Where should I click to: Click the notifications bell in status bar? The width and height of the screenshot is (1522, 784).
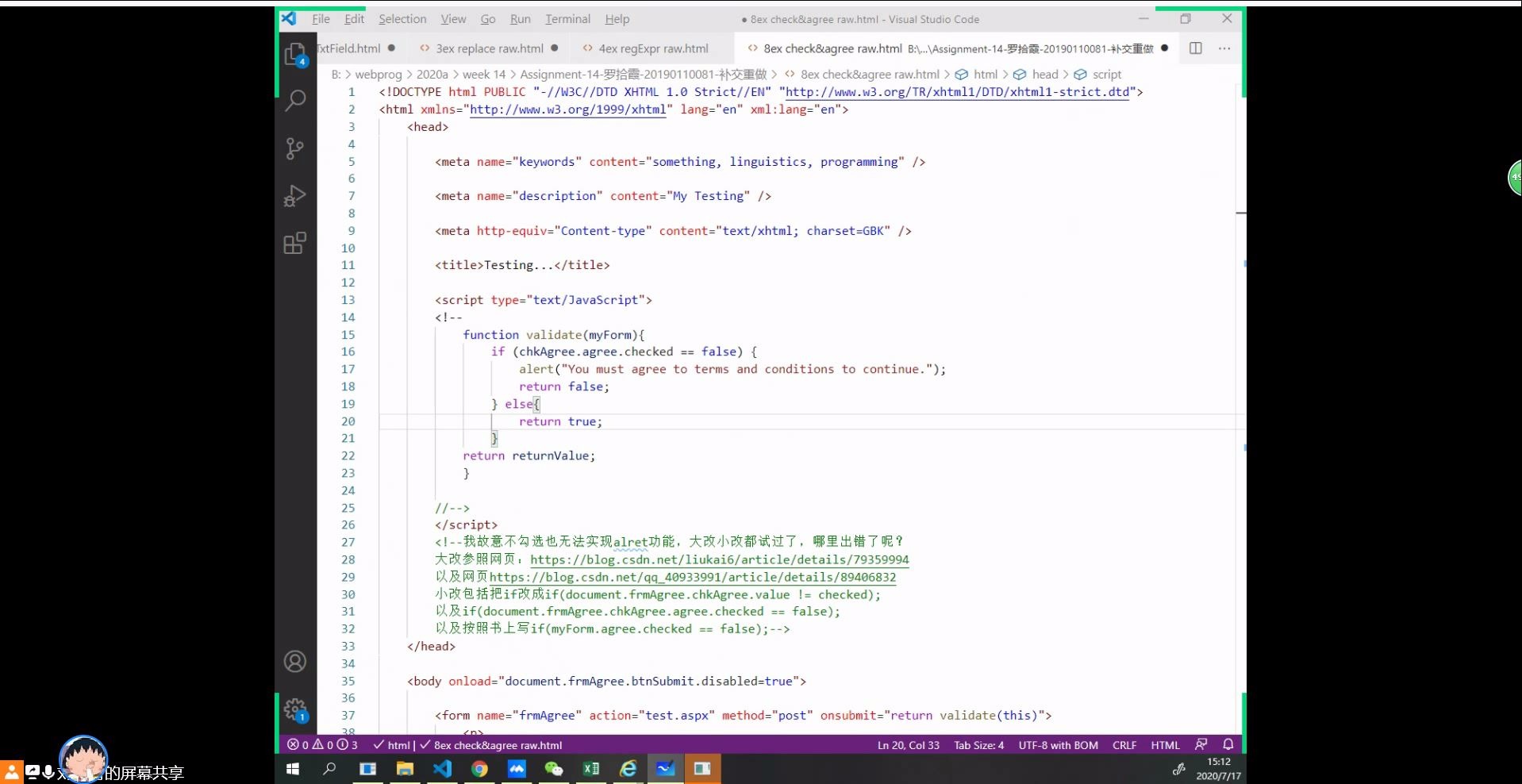click(x=1228, y=744)
